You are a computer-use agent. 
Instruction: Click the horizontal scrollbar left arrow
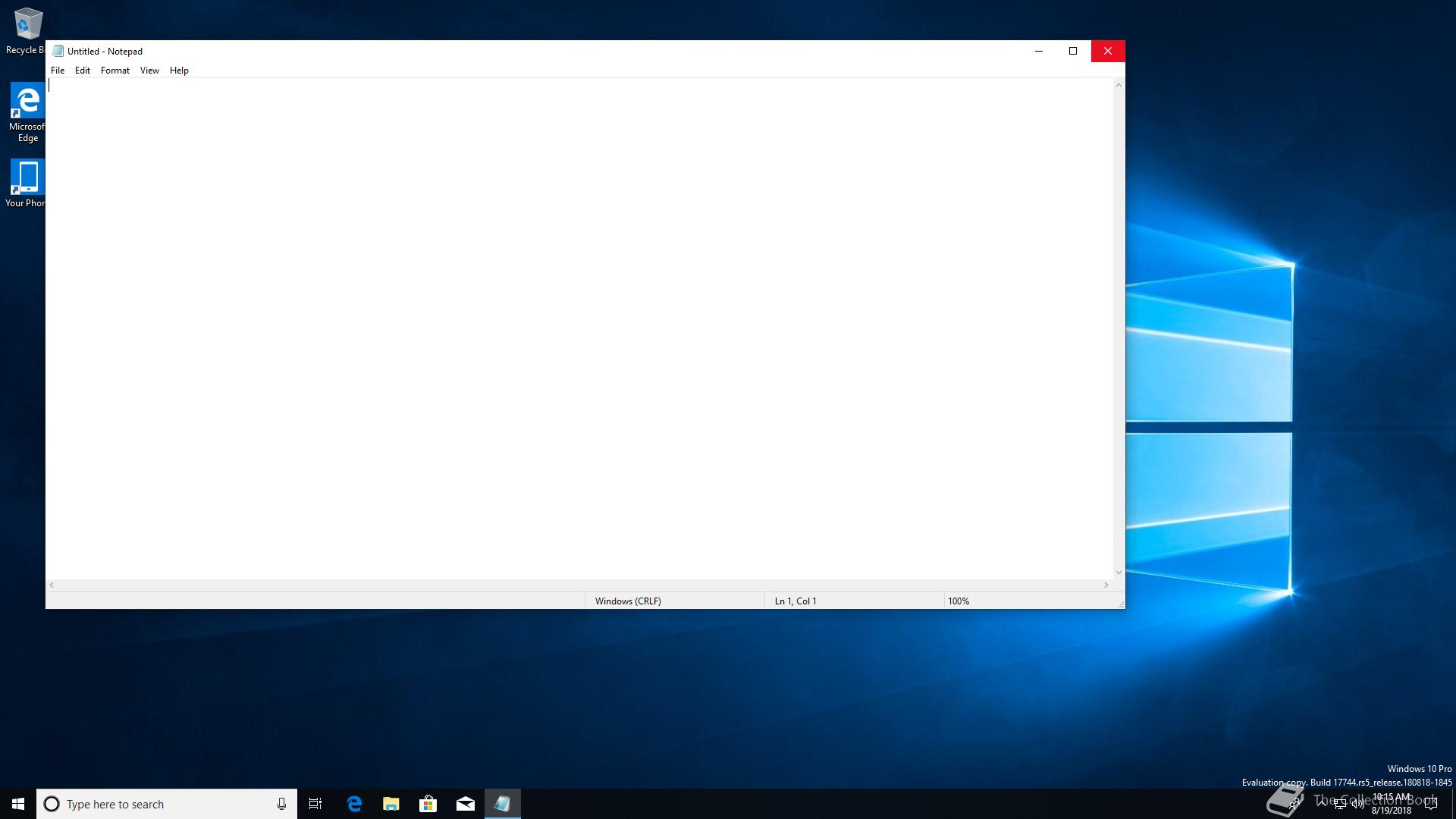(52, 585)
